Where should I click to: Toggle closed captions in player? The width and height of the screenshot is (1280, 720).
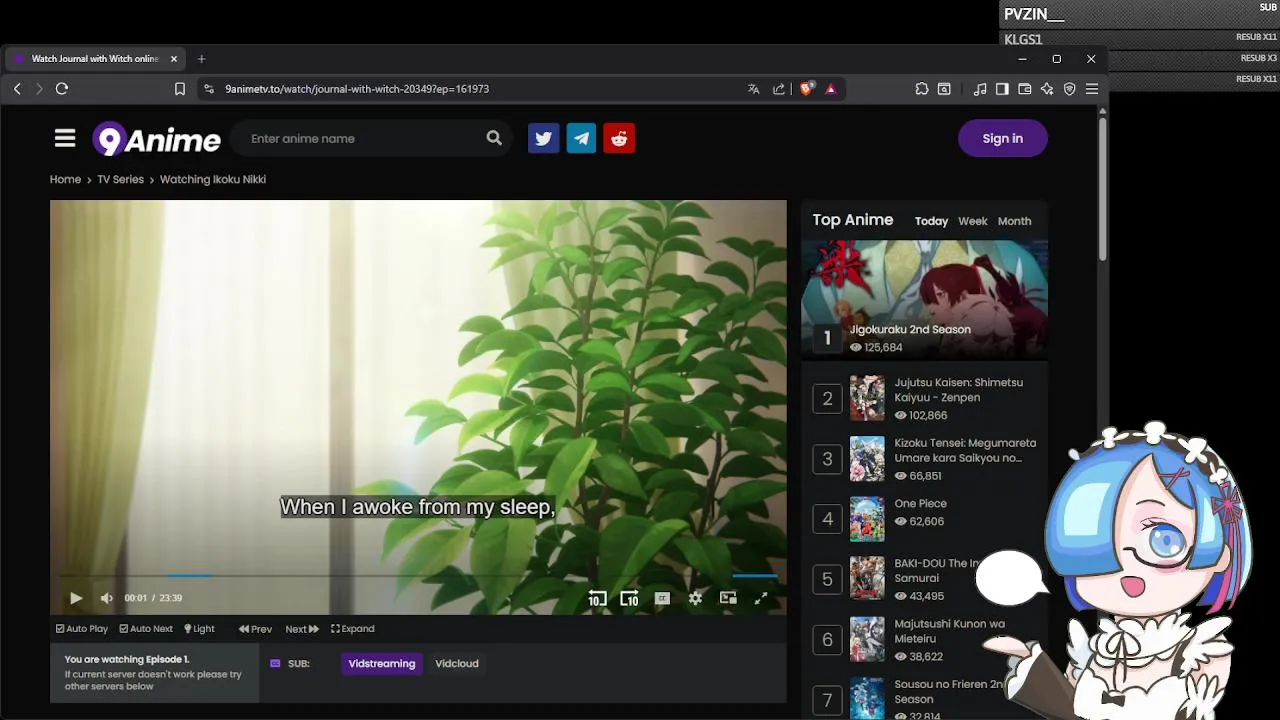(x=662, y=598)
